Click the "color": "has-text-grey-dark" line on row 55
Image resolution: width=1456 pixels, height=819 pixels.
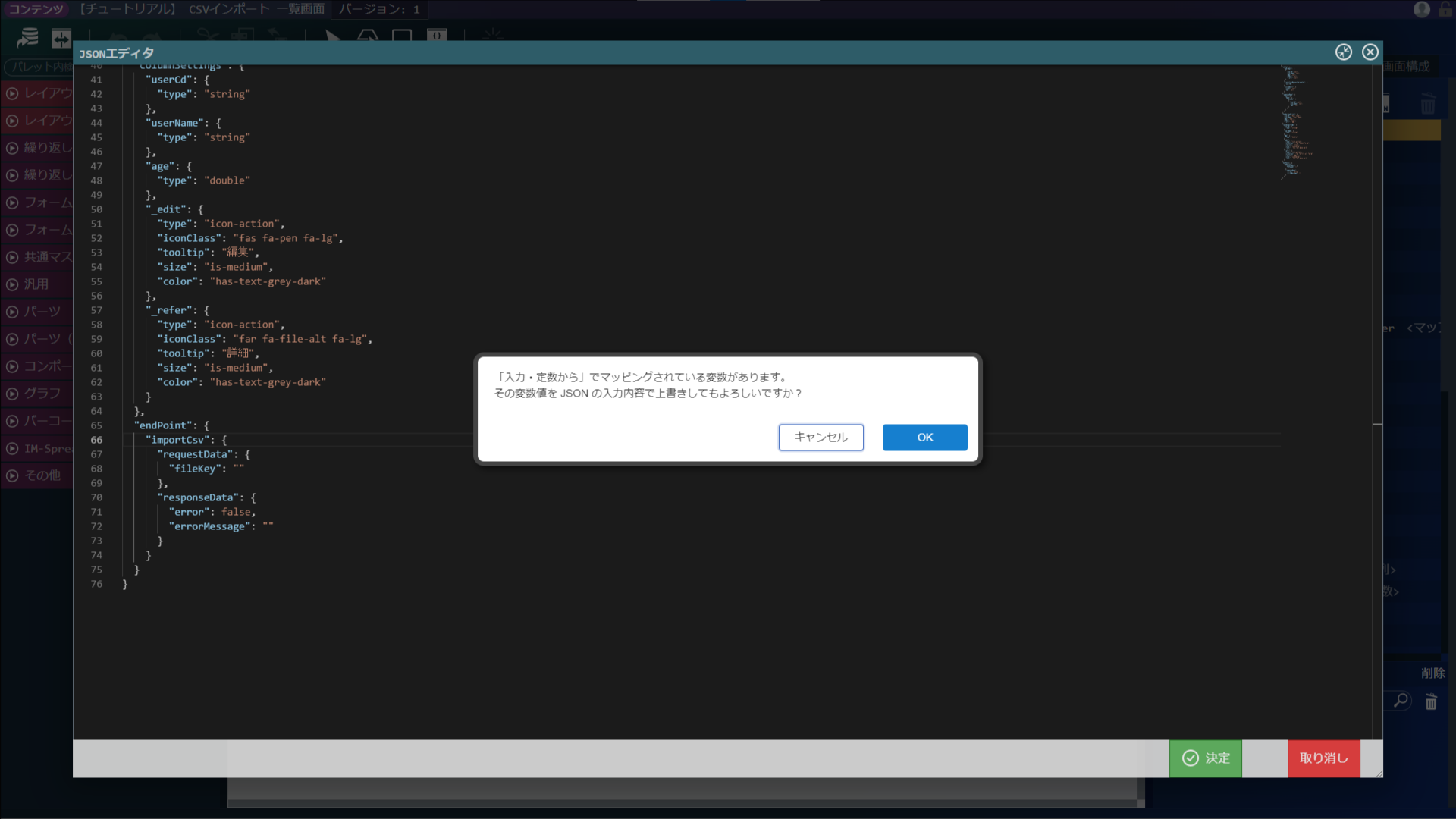tap(241, 281)
